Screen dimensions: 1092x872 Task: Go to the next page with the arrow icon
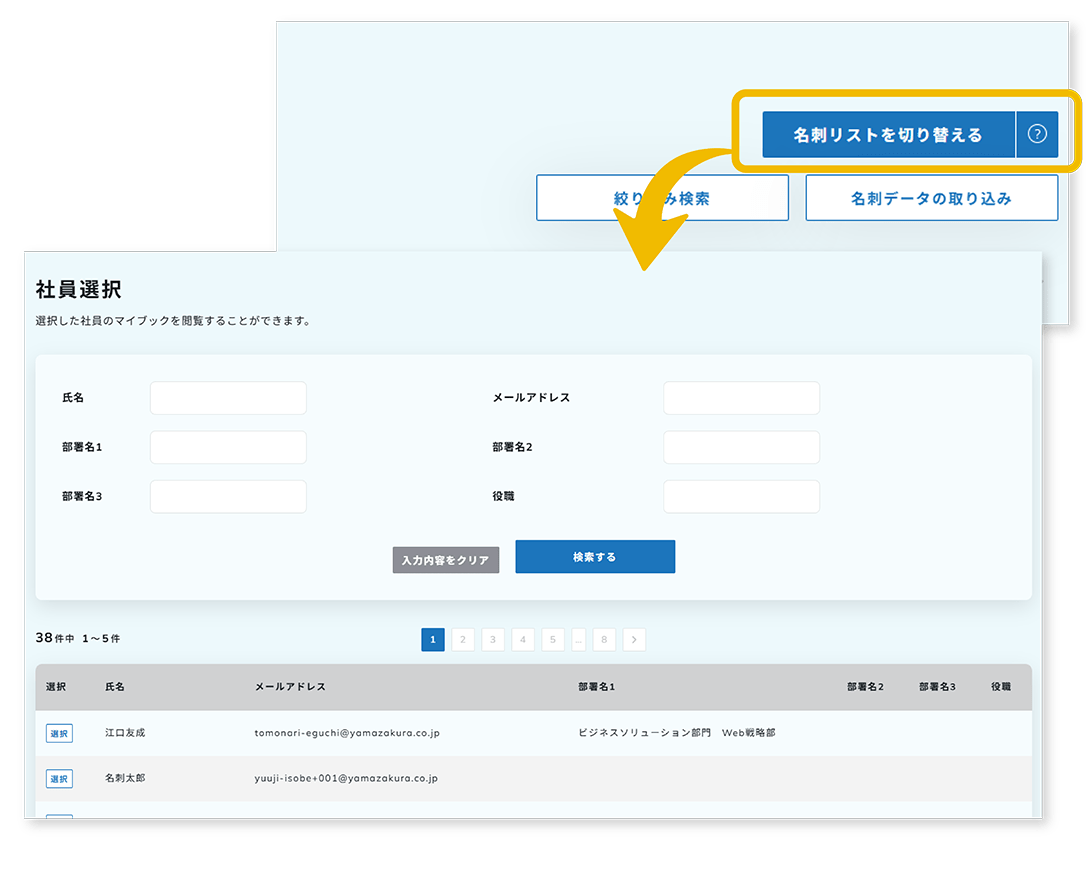click(x=634, y=639)
